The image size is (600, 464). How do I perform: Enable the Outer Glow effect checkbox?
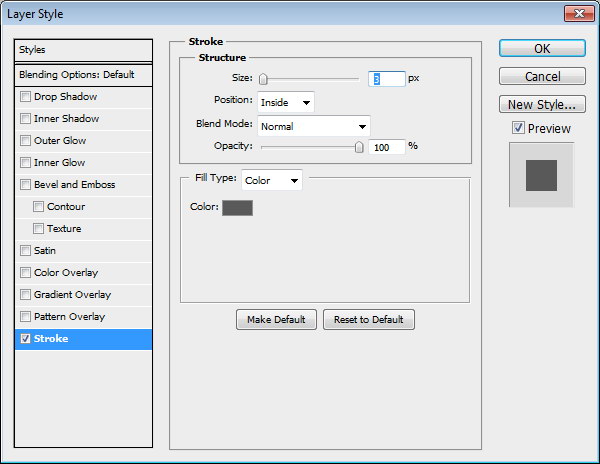[x=26, y=141]
